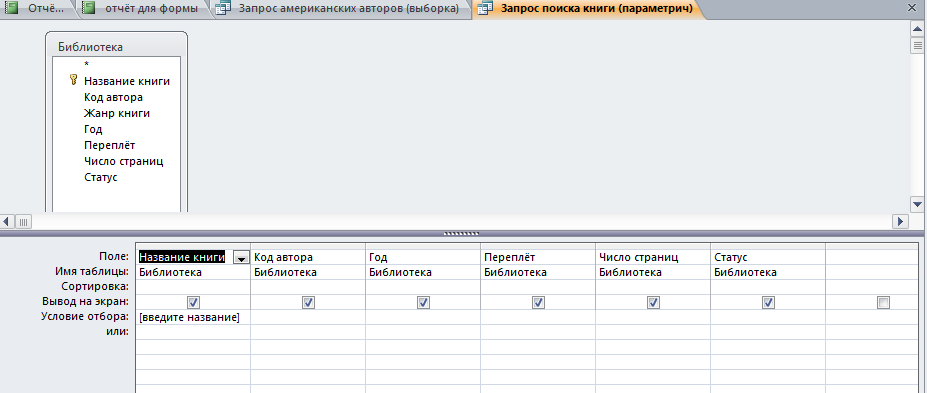Click the pane splitter grip between panes

[461, 233]
